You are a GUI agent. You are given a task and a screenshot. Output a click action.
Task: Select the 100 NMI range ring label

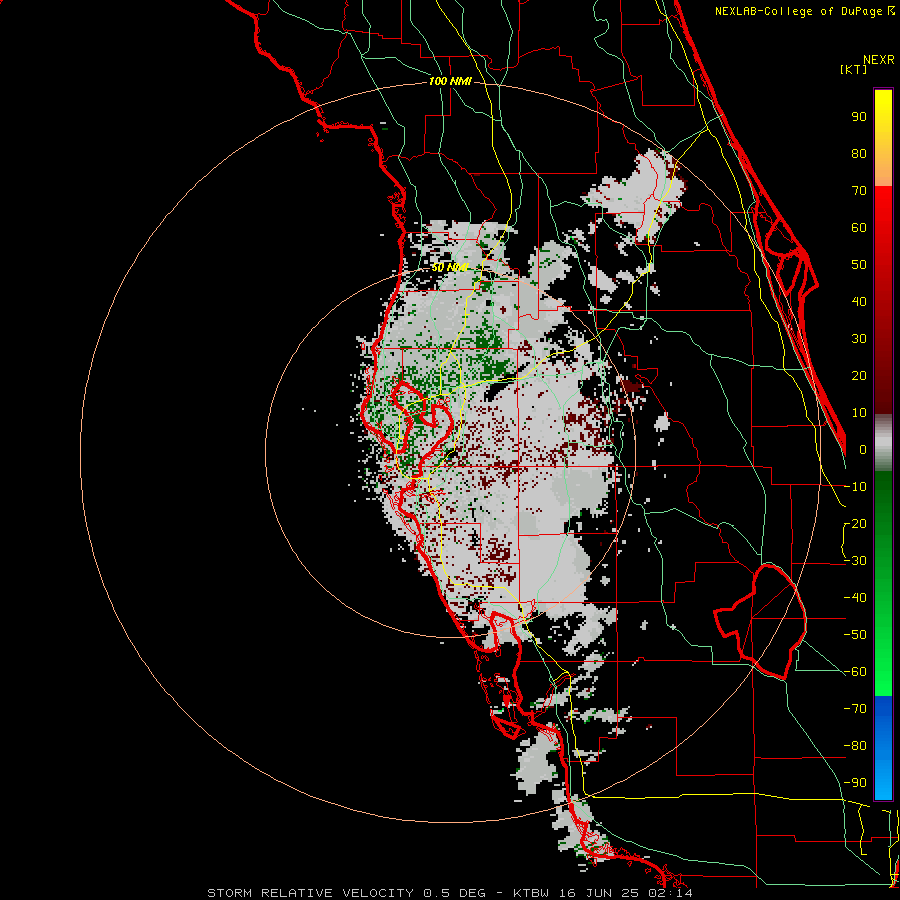pos(450,82)
